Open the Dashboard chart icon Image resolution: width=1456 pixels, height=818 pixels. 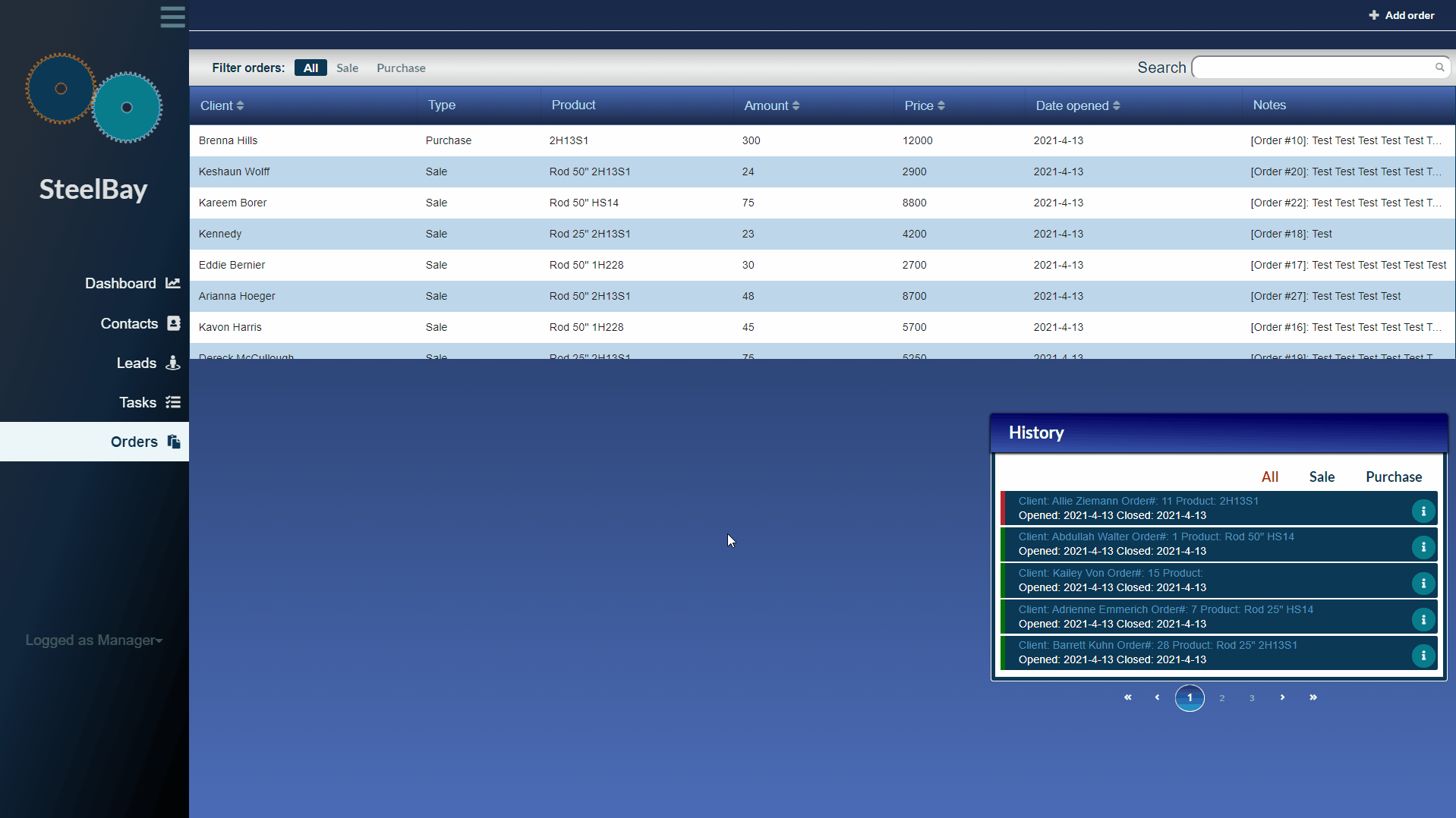pyautogui.click(x=173, y=283)
